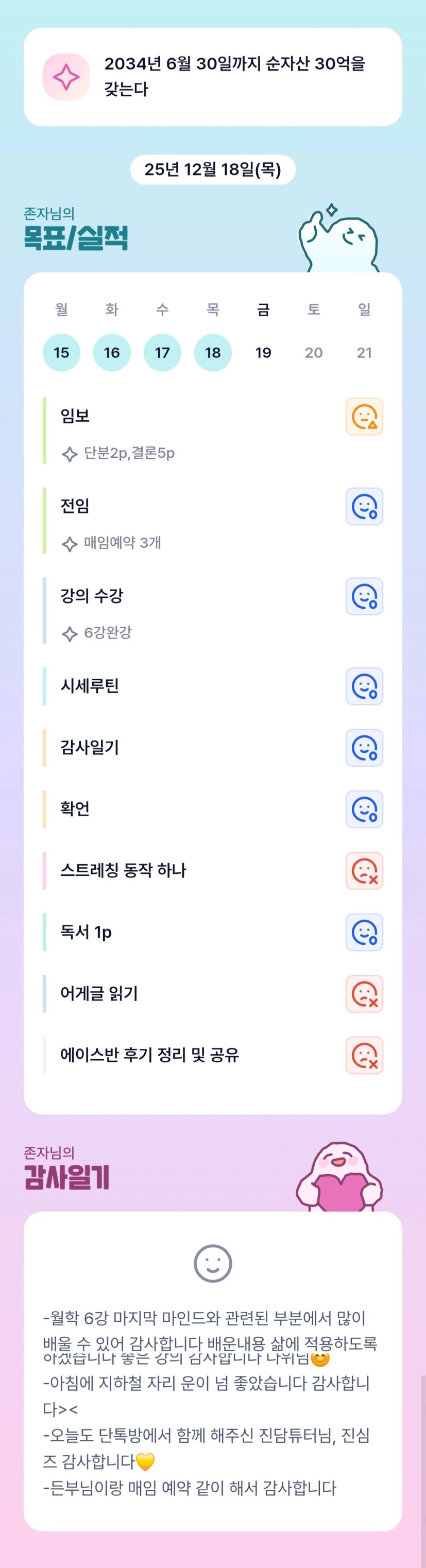Toggle the 확언 completion status

click(364, 809)
